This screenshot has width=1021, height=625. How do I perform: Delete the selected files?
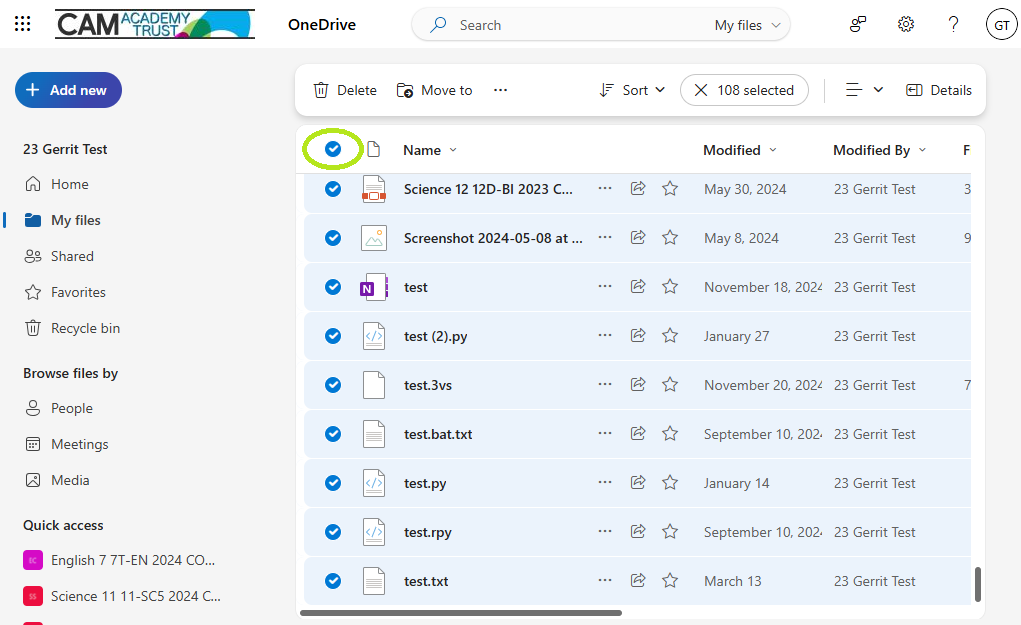click(345, 90)
